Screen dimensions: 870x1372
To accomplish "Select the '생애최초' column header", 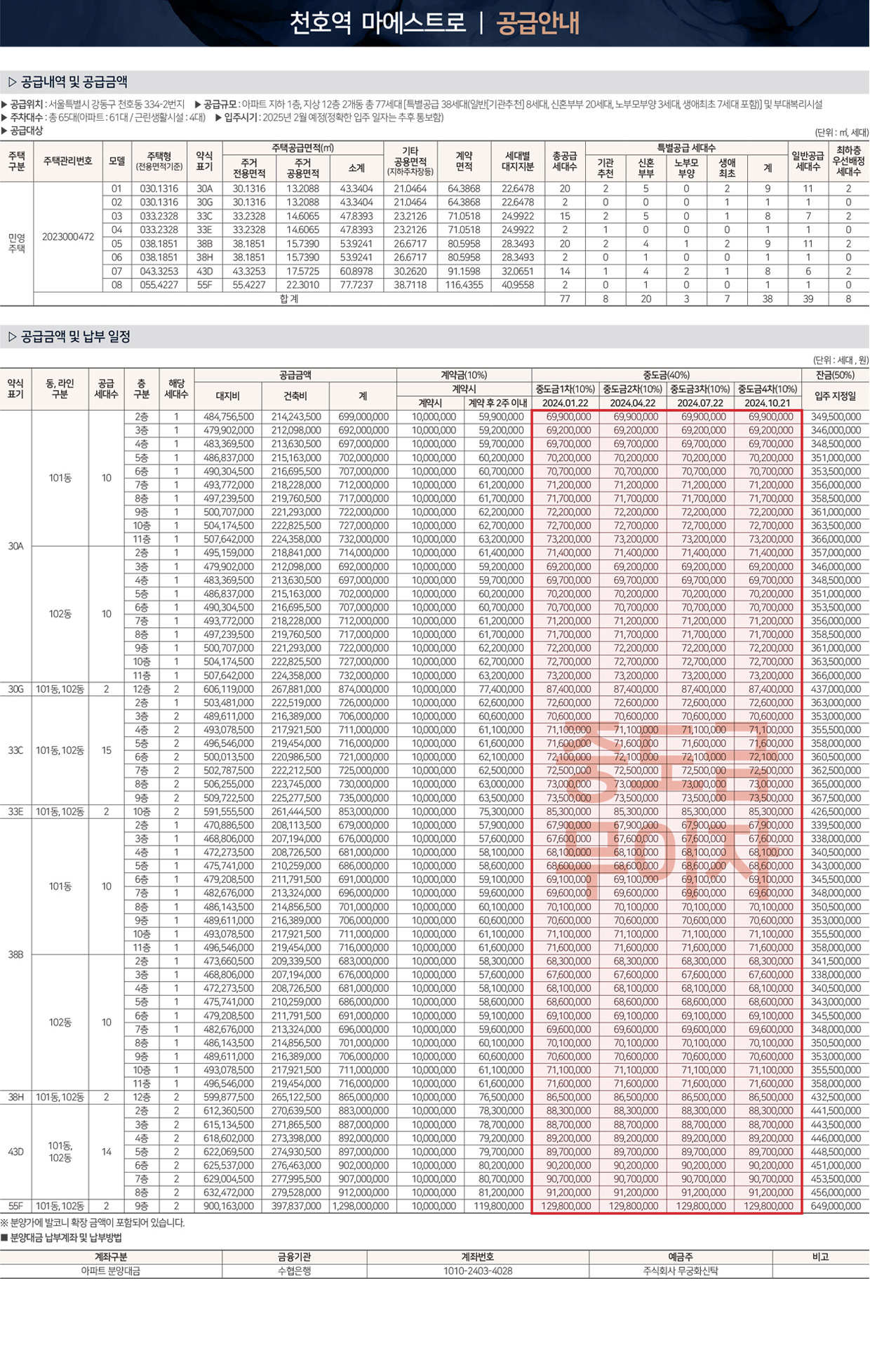I will (727, 168).
